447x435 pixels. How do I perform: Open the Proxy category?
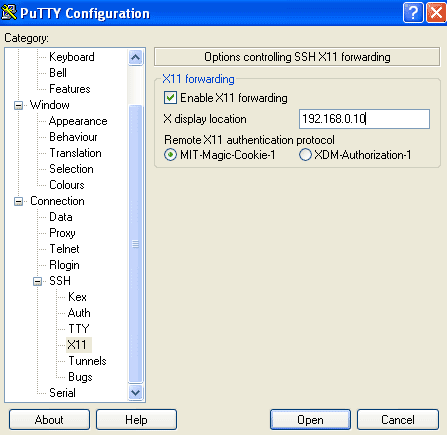(x=62, y=233)
